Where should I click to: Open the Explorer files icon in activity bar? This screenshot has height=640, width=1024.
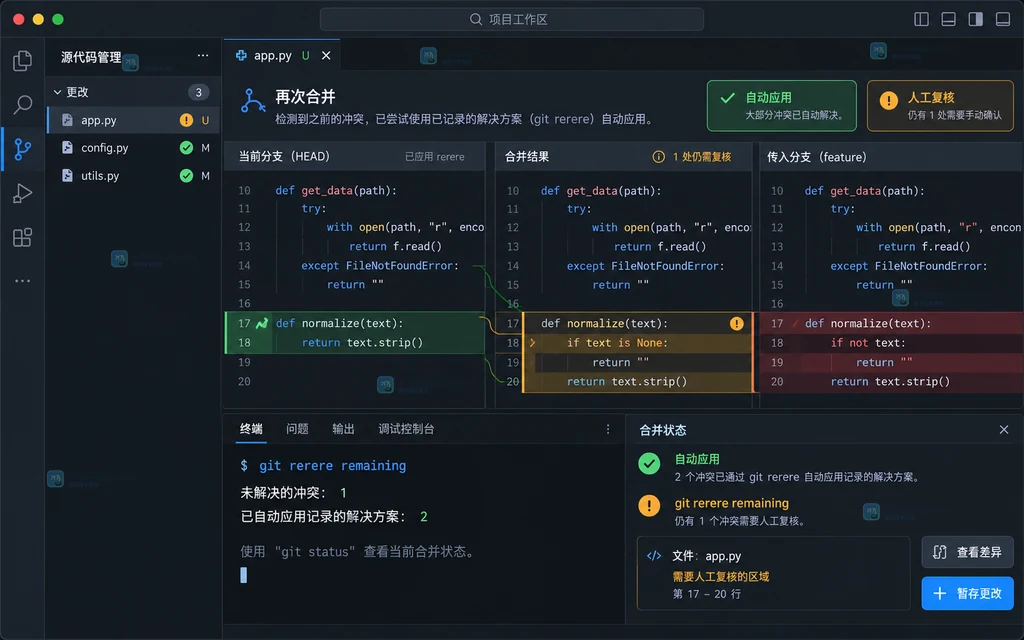click(x=22, y=61)
